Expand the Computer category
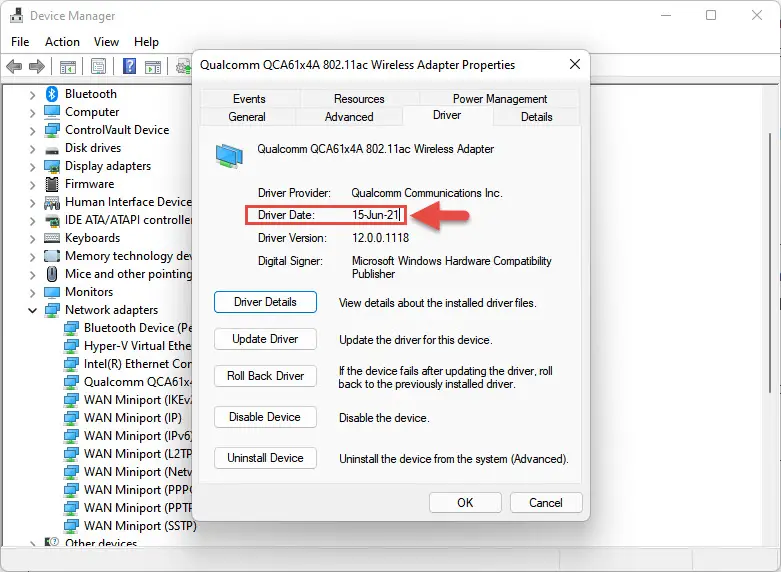The height and width of the screenshot is (572, 781). (x=32, y=113)
